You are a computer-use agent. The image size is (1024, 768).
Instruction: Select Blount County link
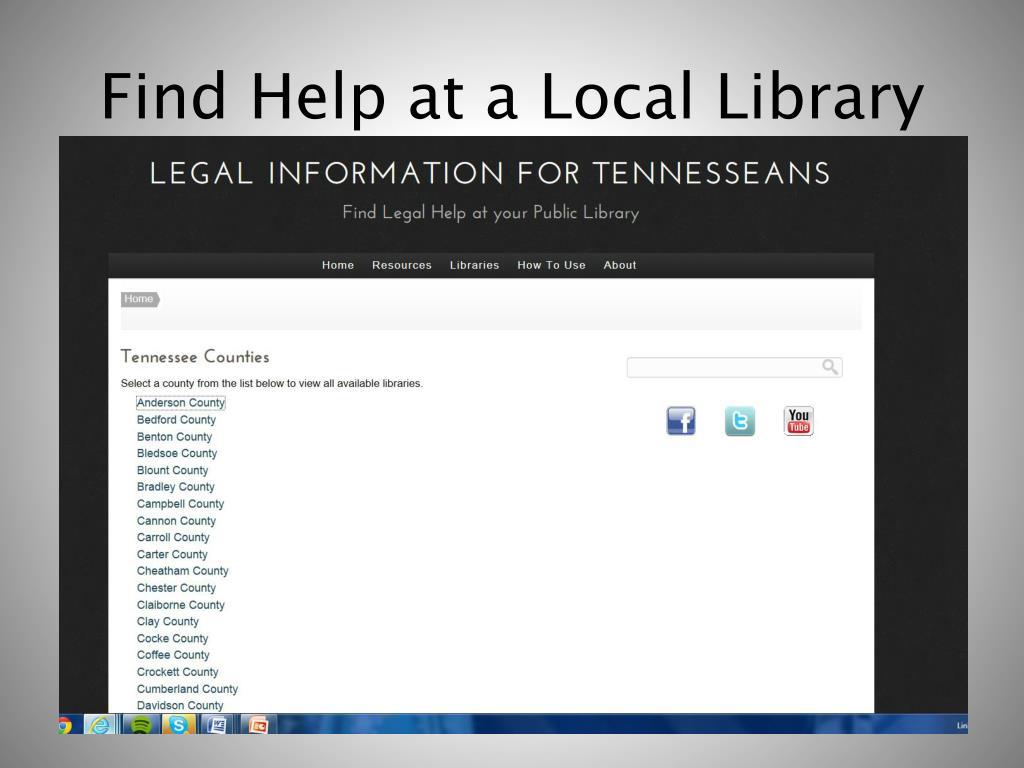point(172,470)
